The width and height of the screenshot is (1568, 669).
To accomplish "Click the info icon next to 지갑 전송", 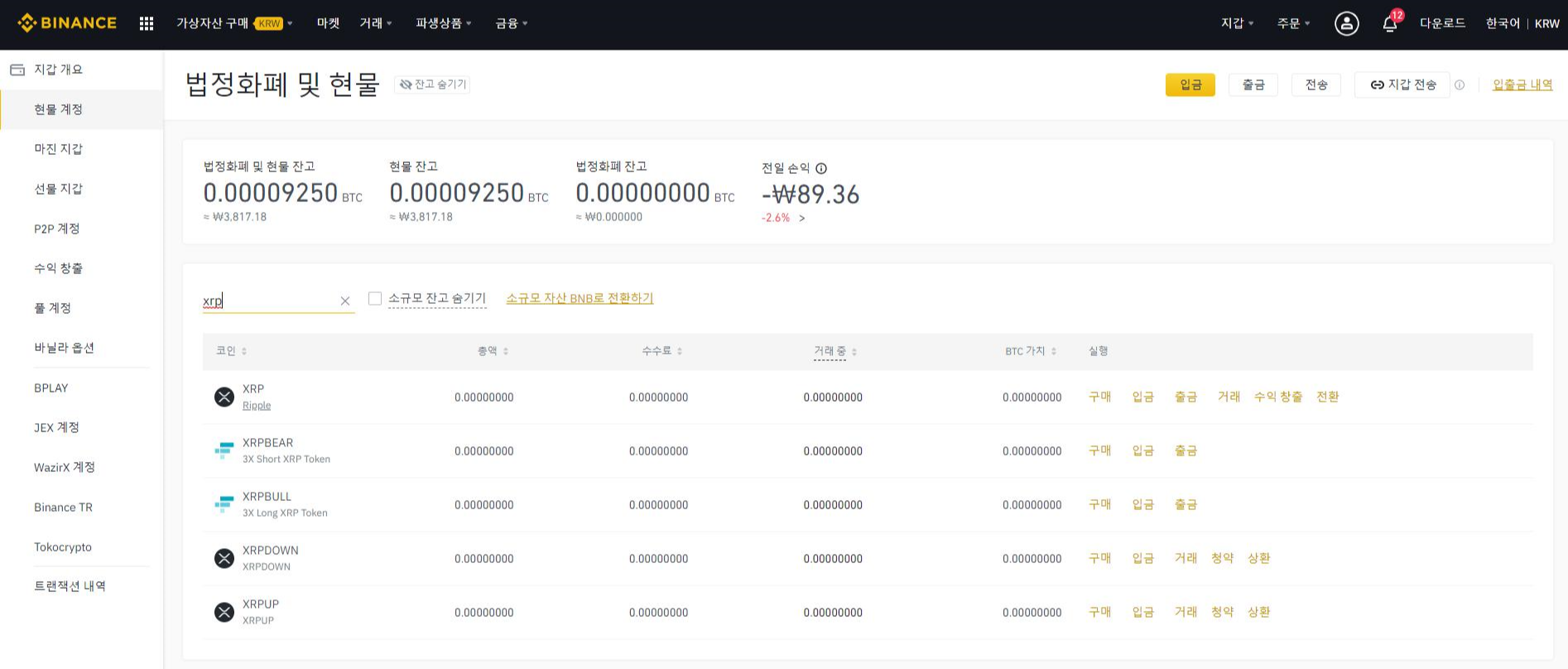I will click(1460, 84).
